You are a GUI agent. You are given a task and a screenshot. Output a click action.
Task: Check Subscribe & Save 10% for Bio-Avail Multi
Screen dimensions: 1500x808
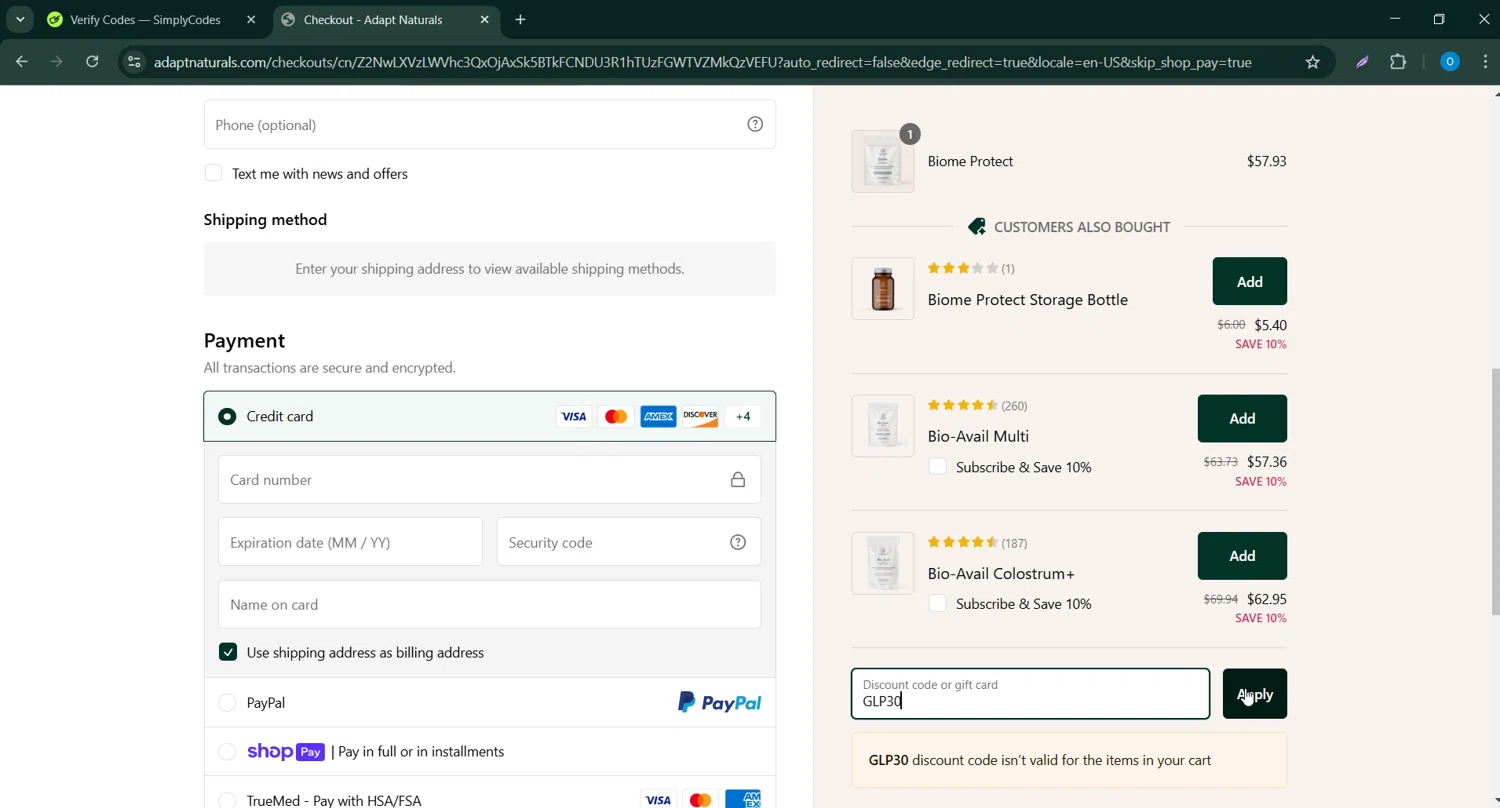coord(937,466)
